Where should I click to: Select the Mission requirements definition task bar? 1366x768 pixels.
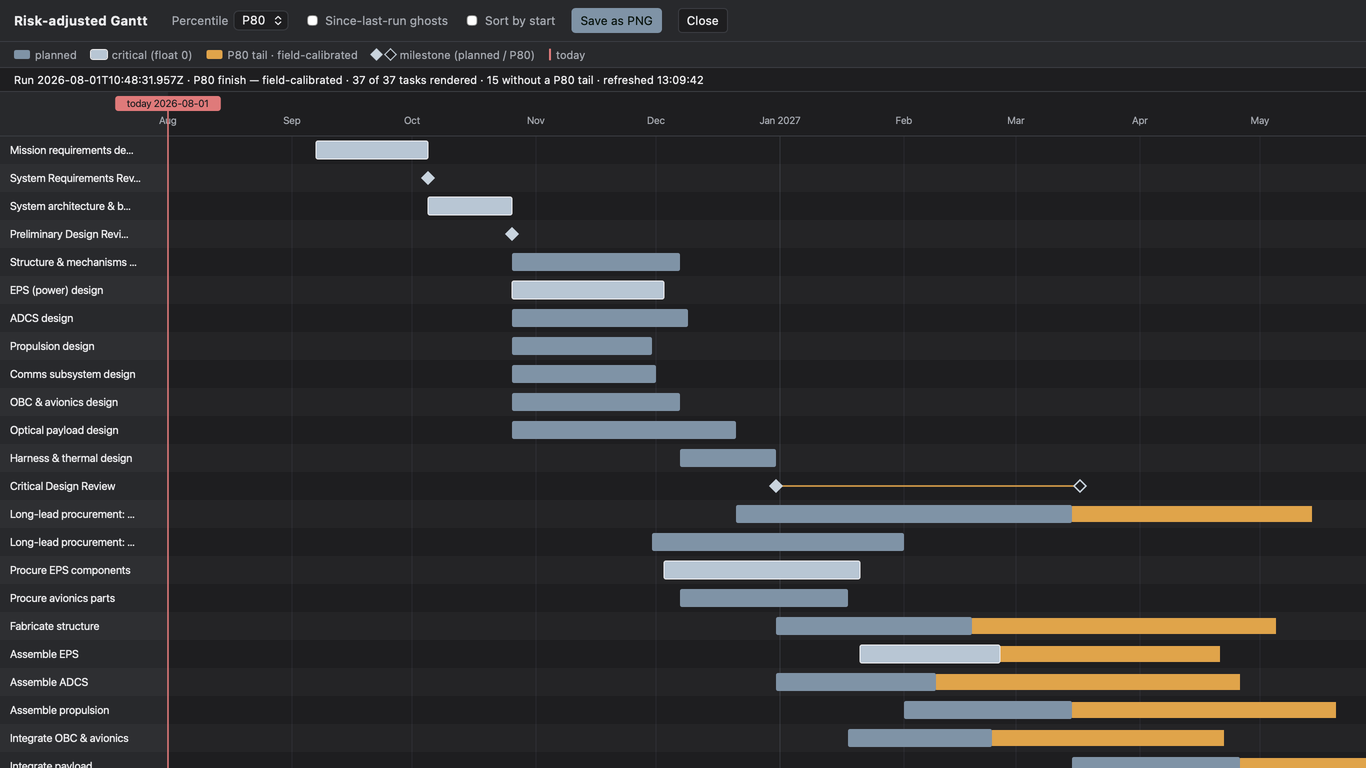click(x=372, y=150)
